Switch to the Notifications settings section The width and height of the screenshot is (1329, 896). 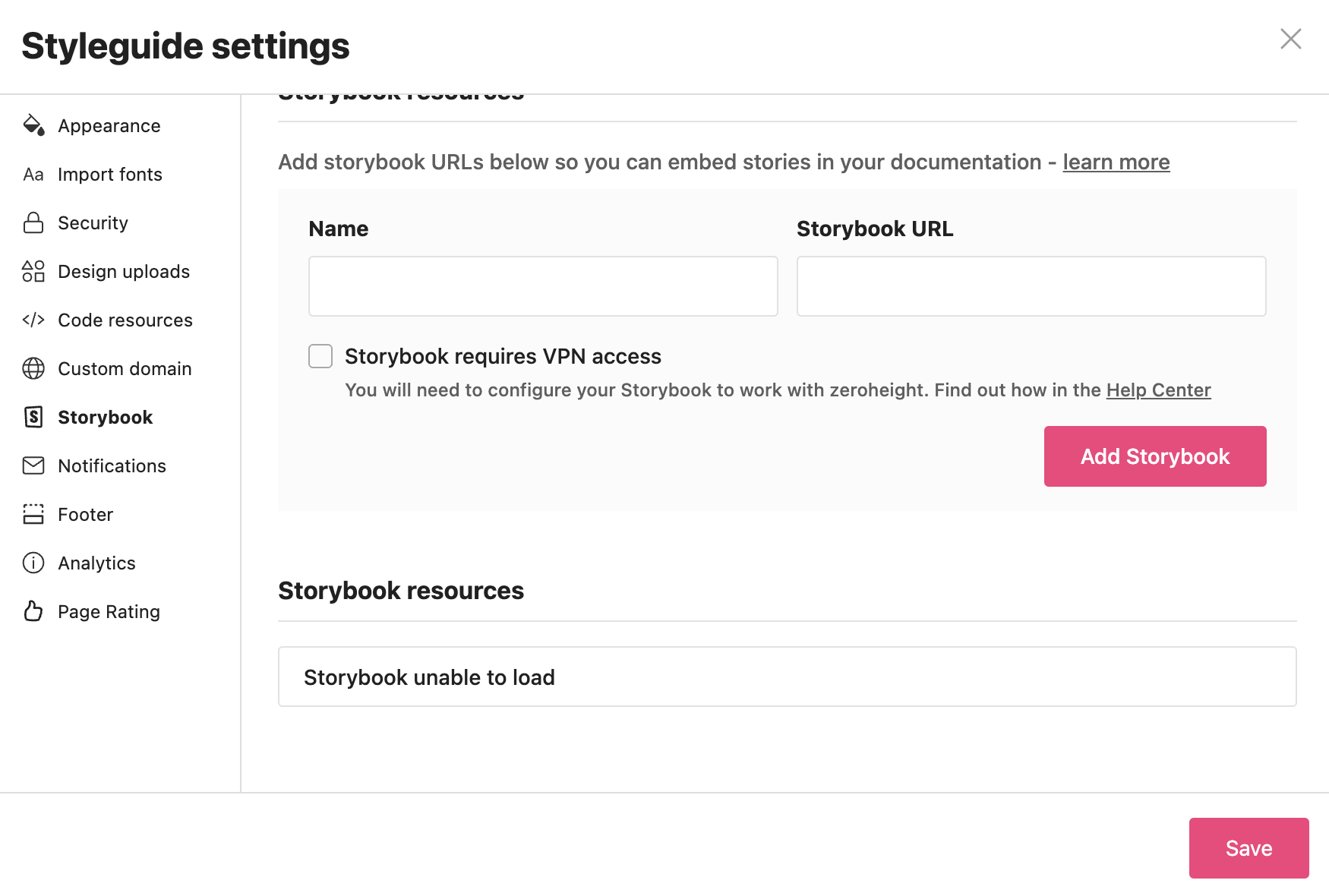(112, 465)
